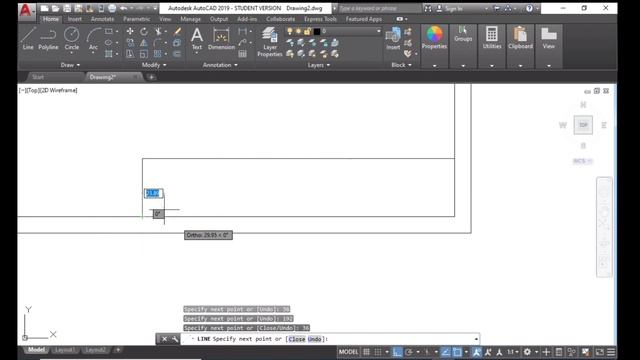This screenshot has width=640, height=360.
Task: Expand the Annotation panel
Action: point(220,65)
